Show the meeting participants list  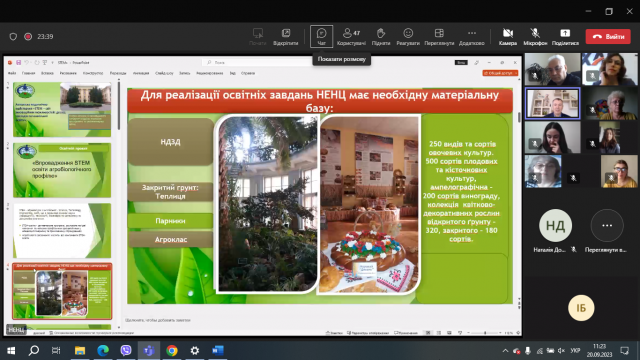point(351,36)
